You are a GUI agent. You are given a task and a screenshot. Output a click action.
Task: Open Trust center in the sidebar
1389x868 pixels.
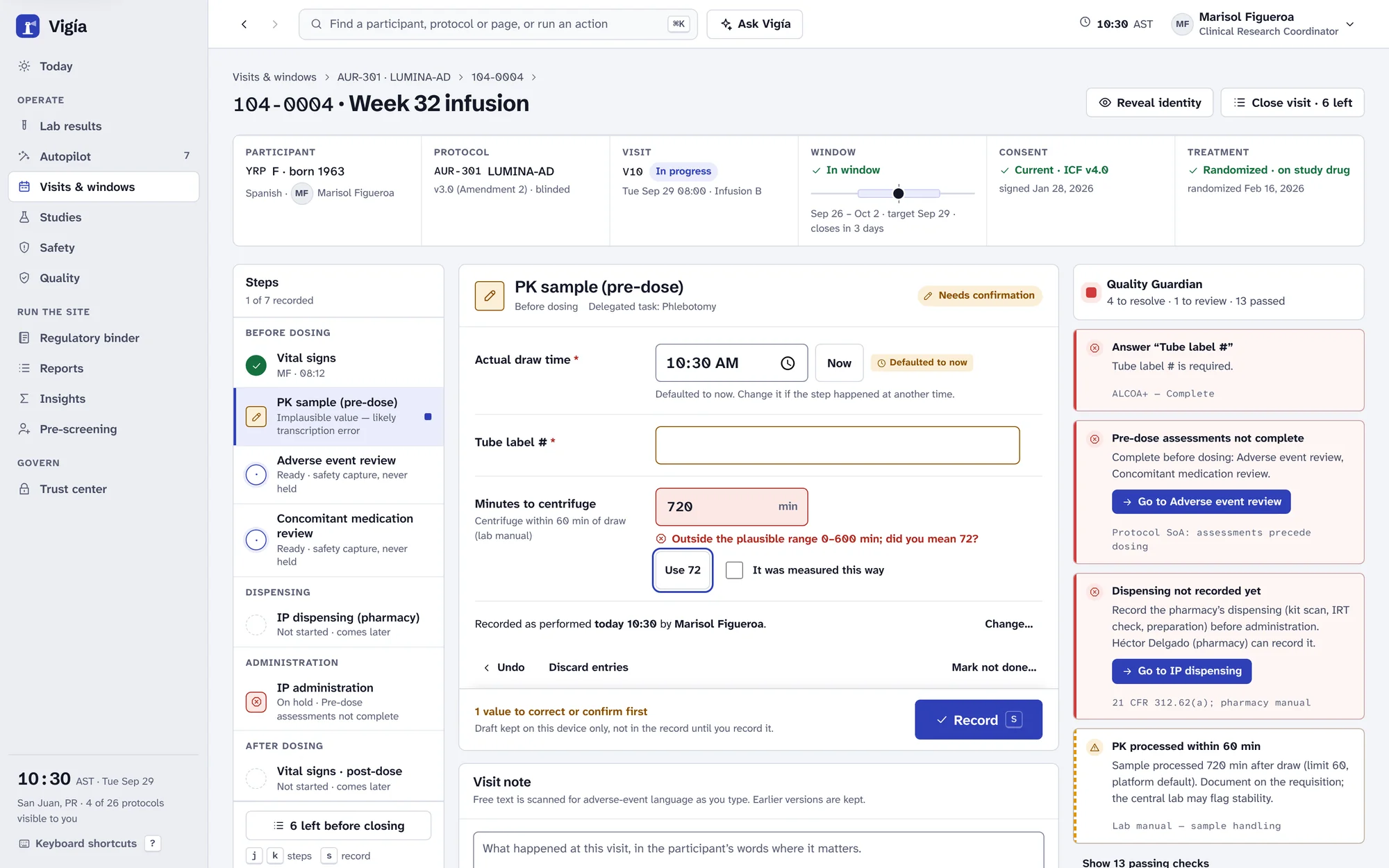103,489
